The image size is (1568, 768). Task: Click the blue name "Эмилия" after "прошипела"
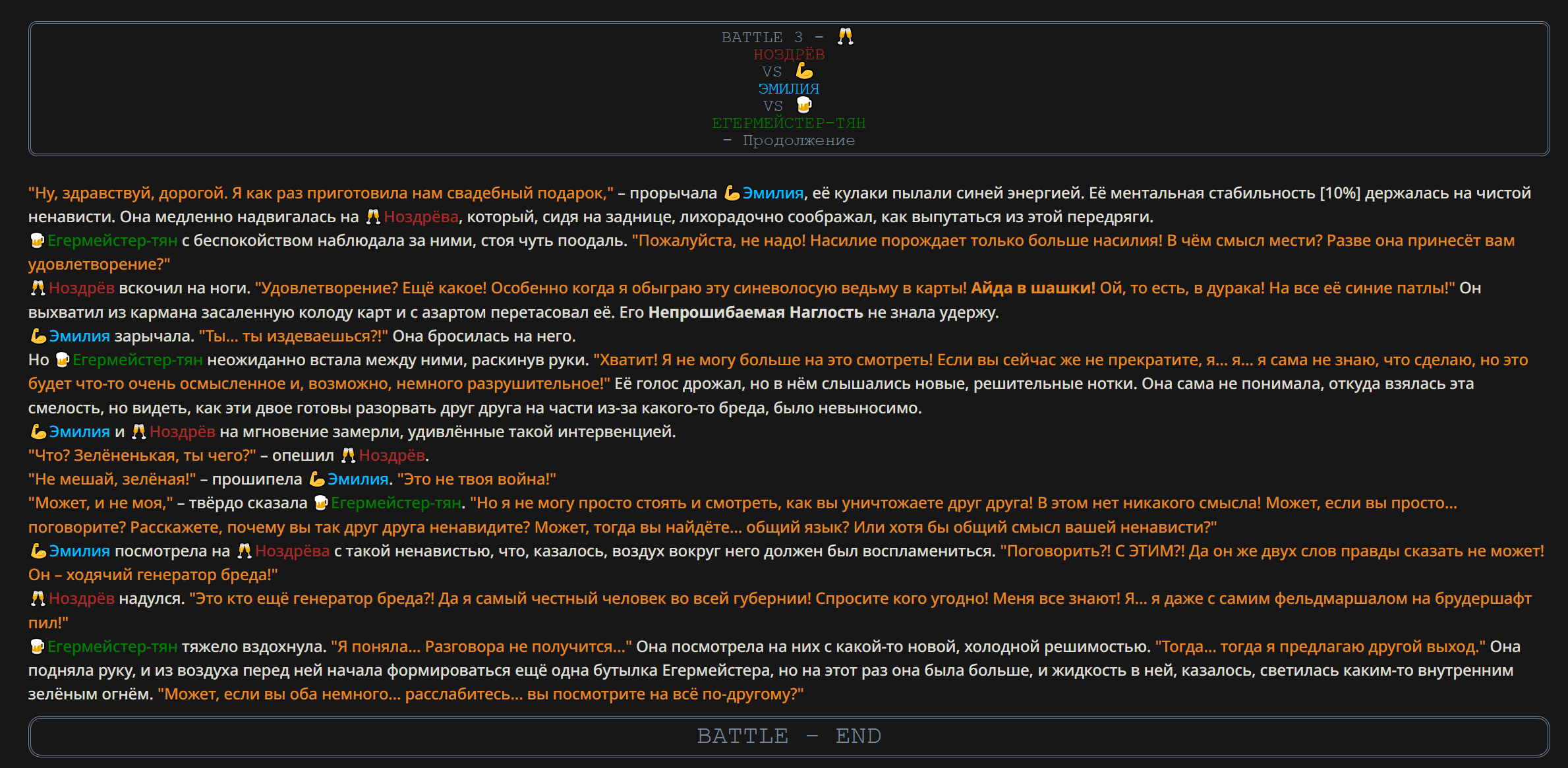358,479
